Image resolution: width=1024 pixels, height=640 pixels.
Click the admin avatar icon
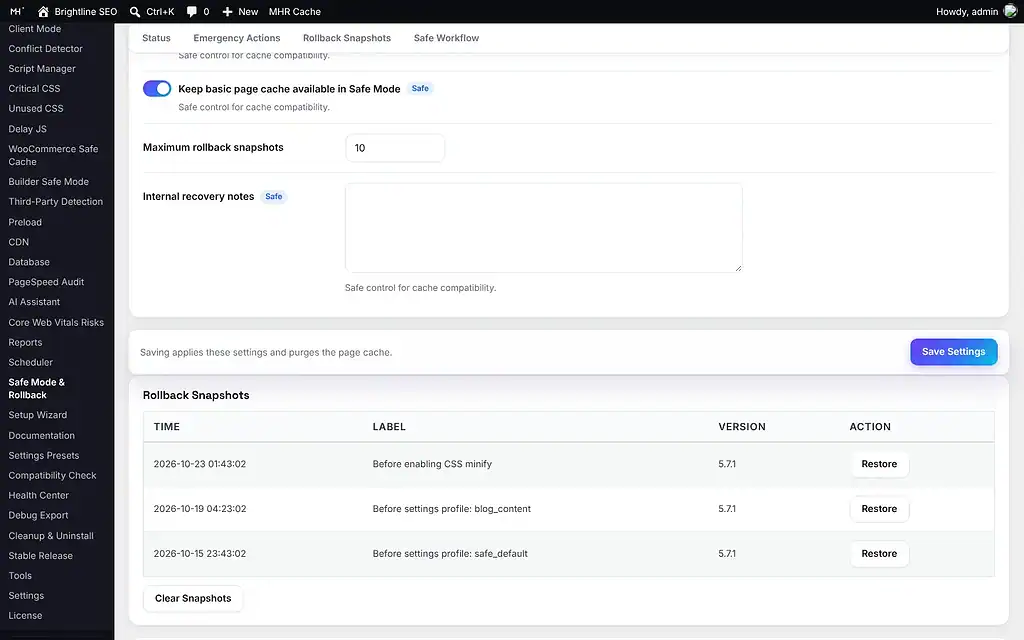pos(1010,11)
